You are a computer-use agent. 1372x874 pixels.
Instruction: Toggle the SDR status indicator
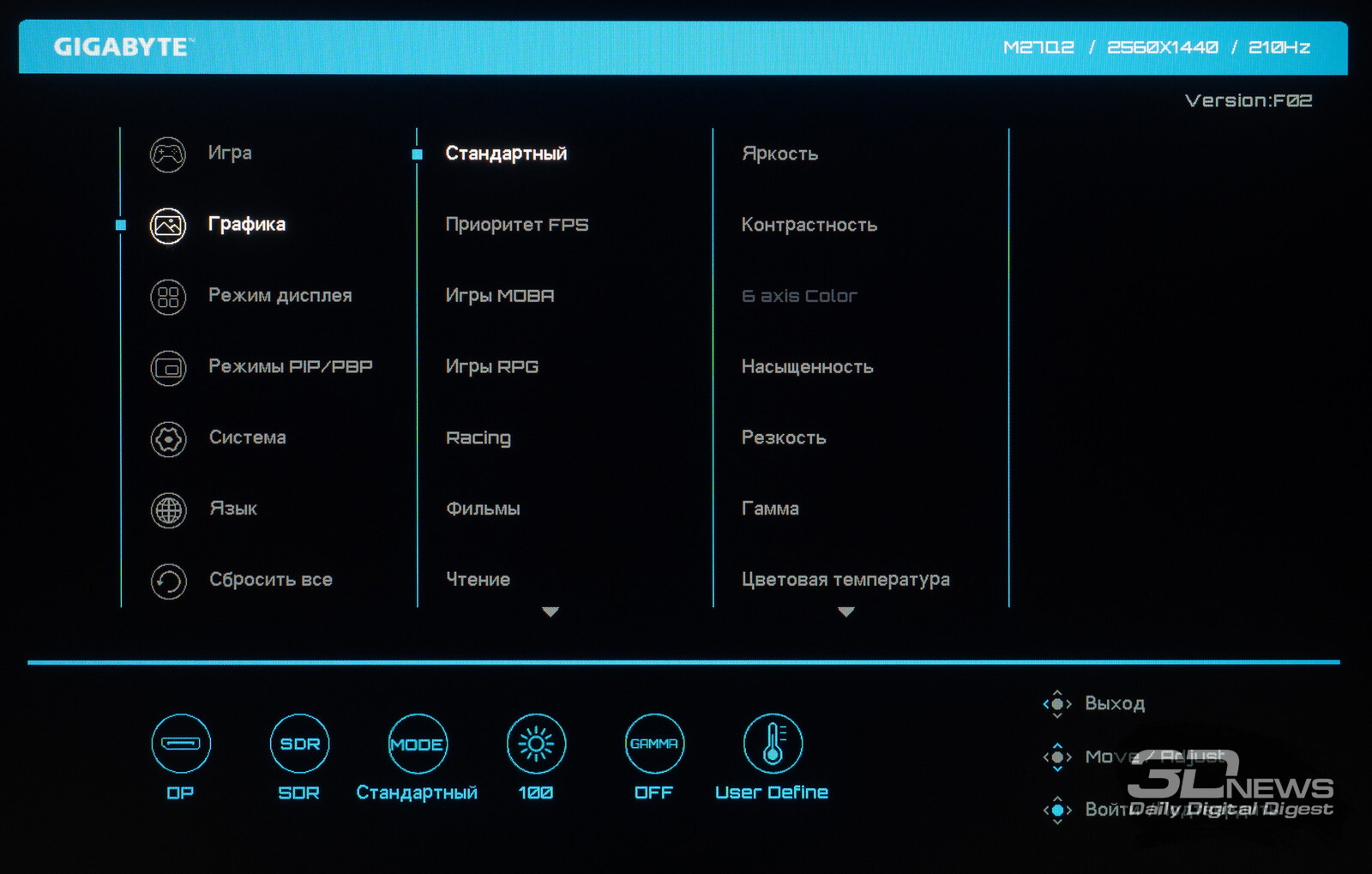tap(299, 744)
